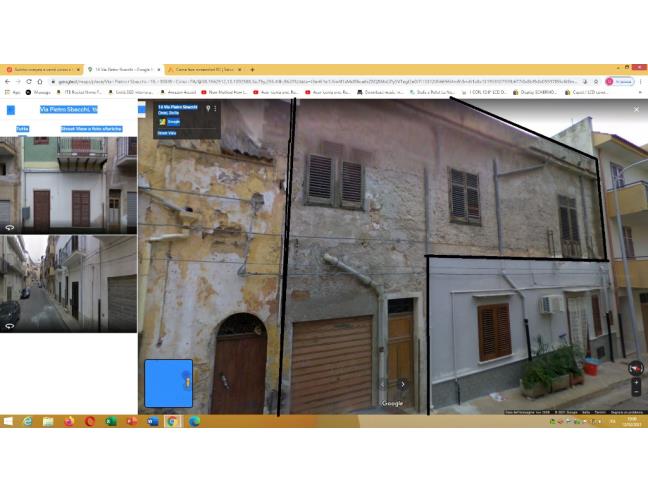648x492 pixels.
Task: Click the location pin icon in address card
Action: pos(207,108)
